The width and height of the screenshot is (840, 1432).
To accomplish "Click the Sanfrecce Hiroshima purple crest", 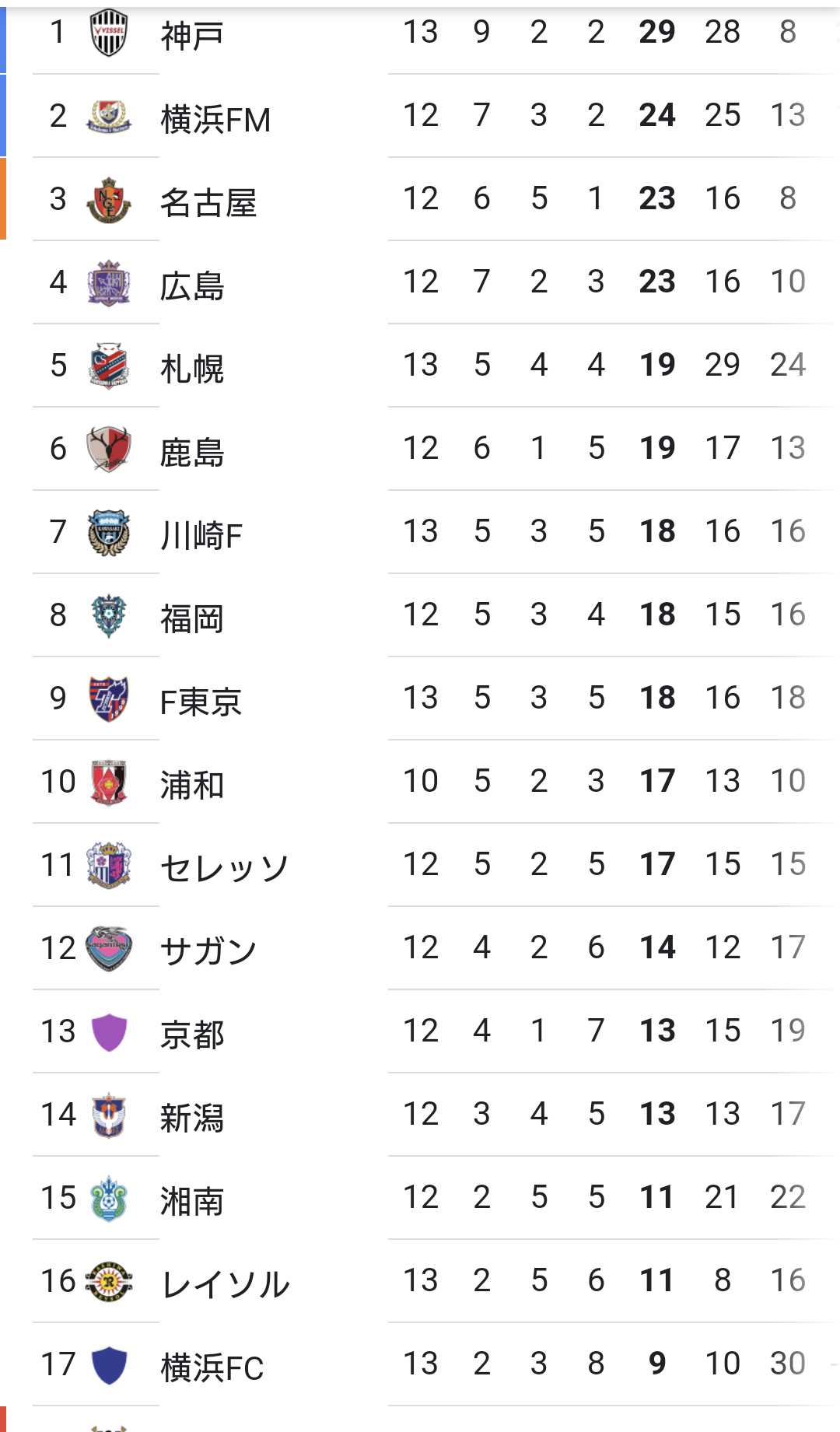I will click(x=109, y=283).
